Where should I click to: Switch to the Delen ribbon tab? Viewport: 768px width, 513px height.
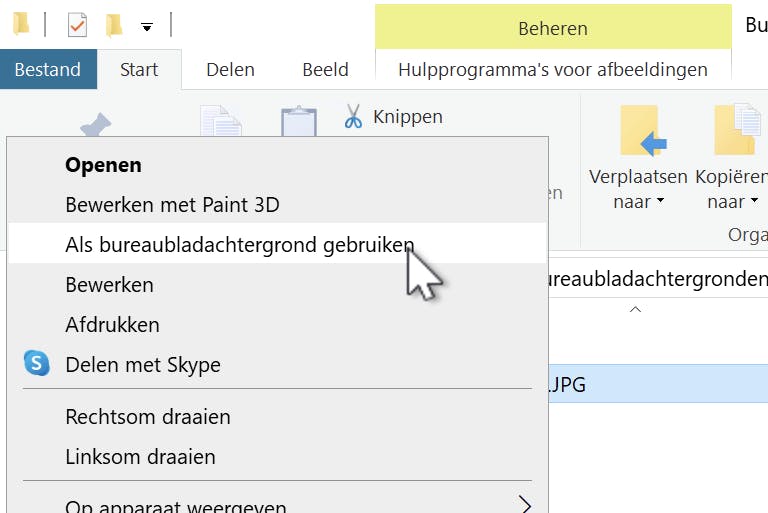(230, 70)
